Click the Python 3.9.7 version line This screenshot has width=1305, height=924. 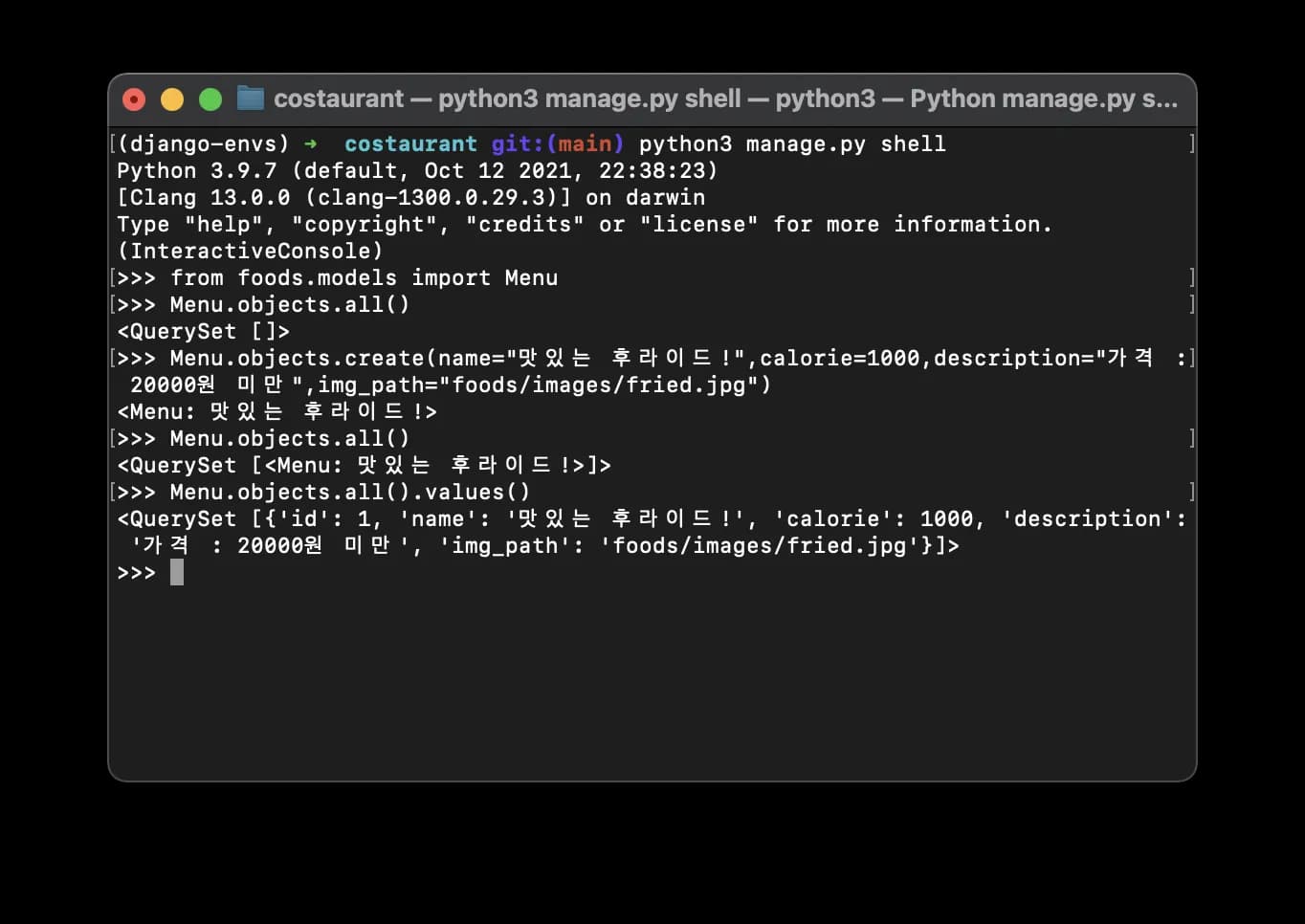point(416,171)
